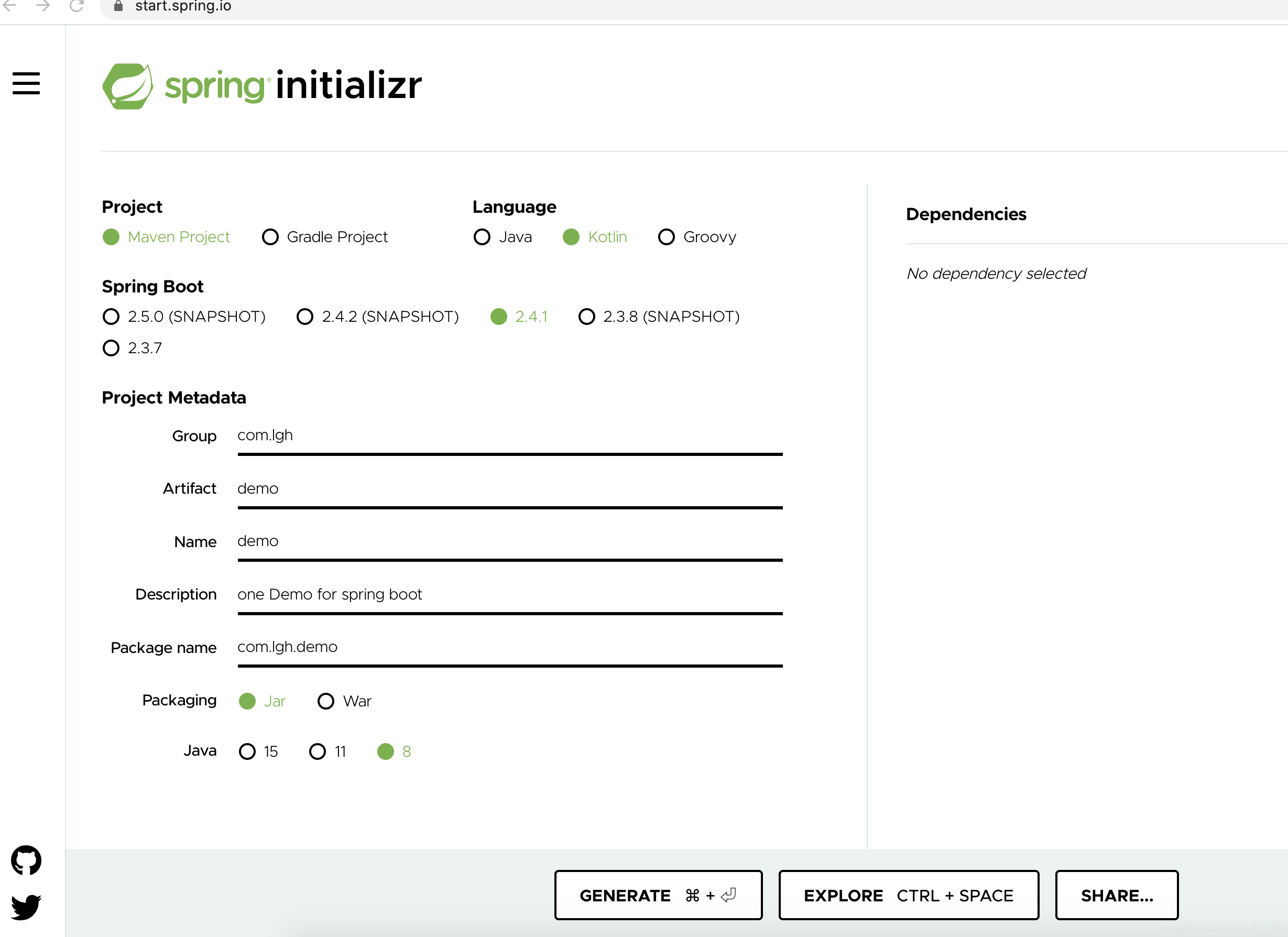Viewport: 1288px width, 937px height.
Task: Choose War packaging
Action: click(344, 701)
